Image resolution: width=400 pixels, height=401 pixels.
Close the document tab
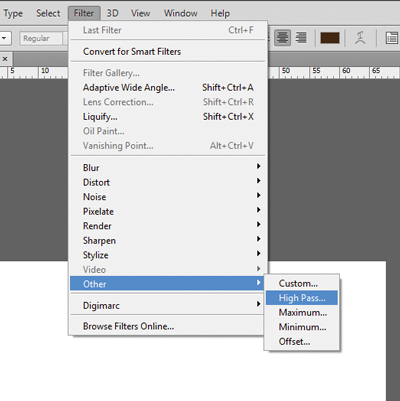pyautogui.click(x=5, y=59)
